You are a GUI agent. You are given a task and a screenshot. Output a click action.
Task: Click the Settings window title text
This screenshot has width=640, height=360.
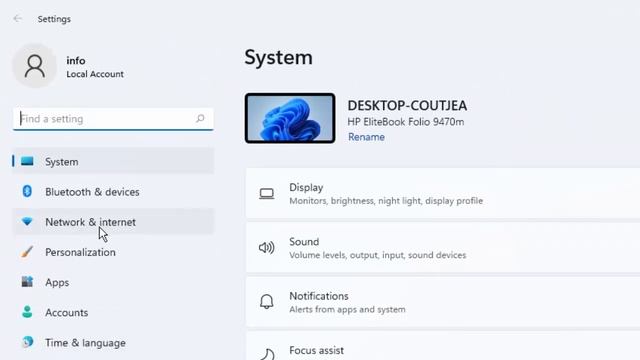[x=54, y=19]
